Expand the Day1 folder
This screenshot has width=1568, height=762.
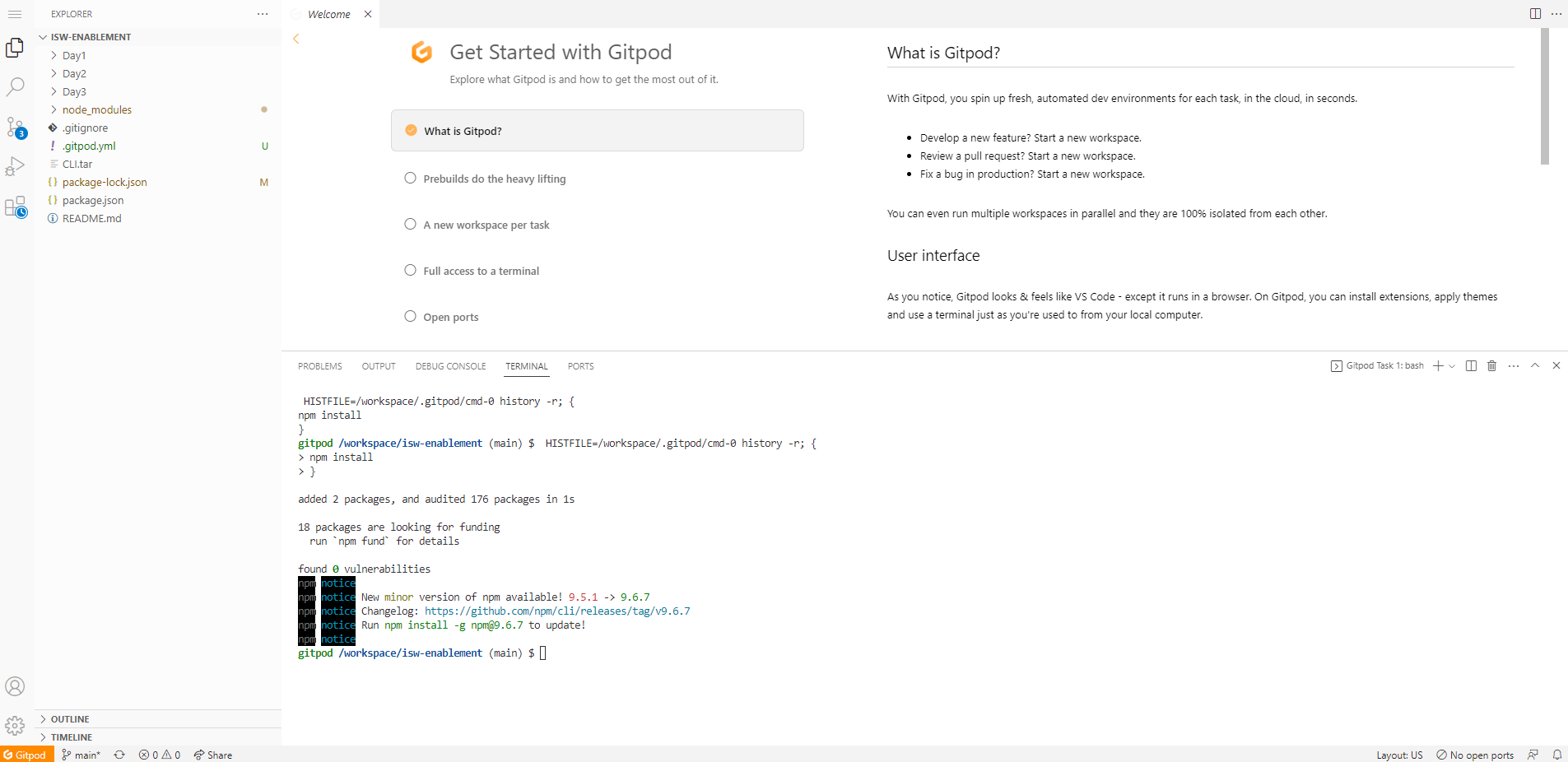158,55
